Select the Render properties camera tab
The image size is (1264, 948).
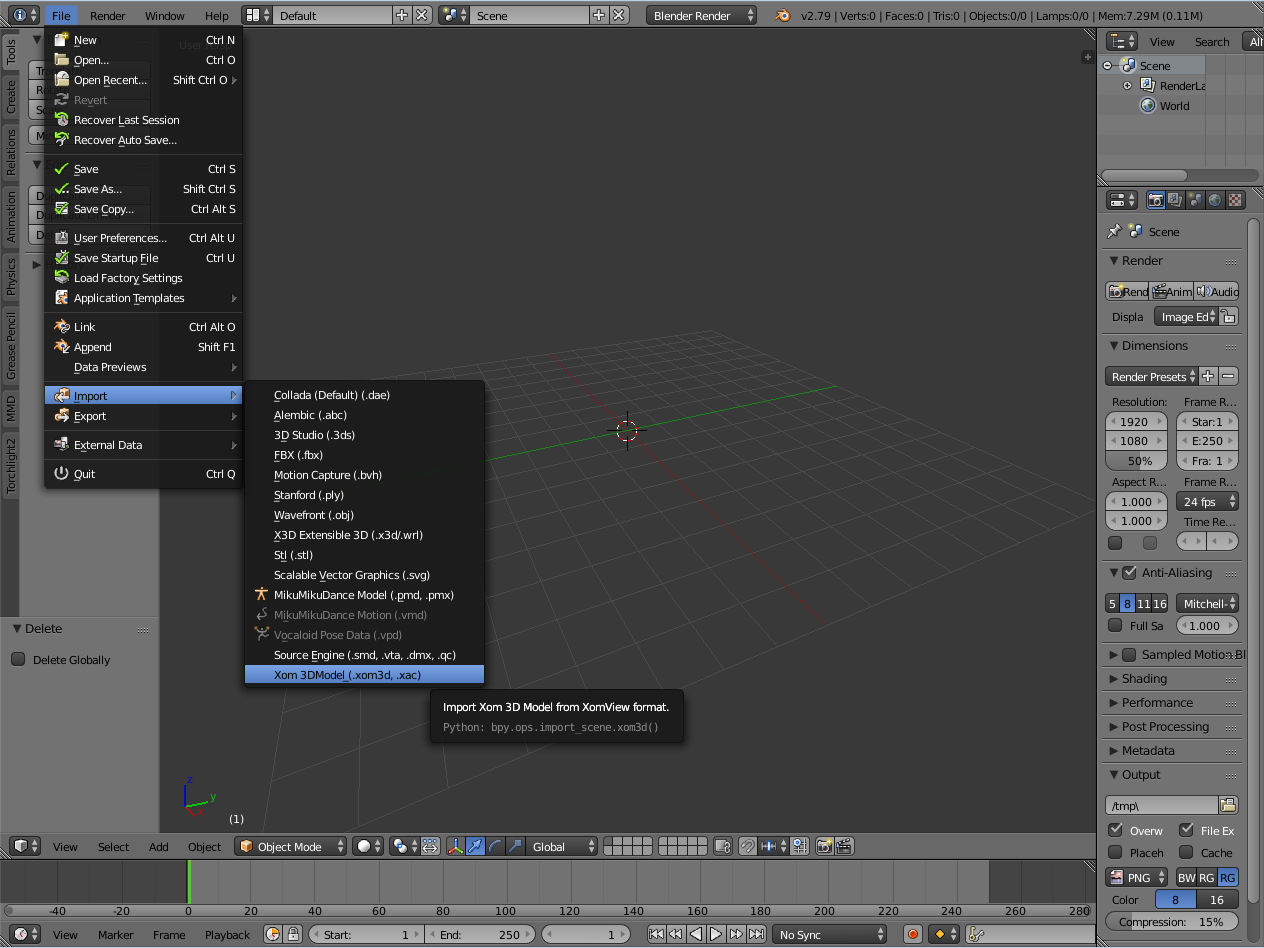click(x=1155, y=200)
